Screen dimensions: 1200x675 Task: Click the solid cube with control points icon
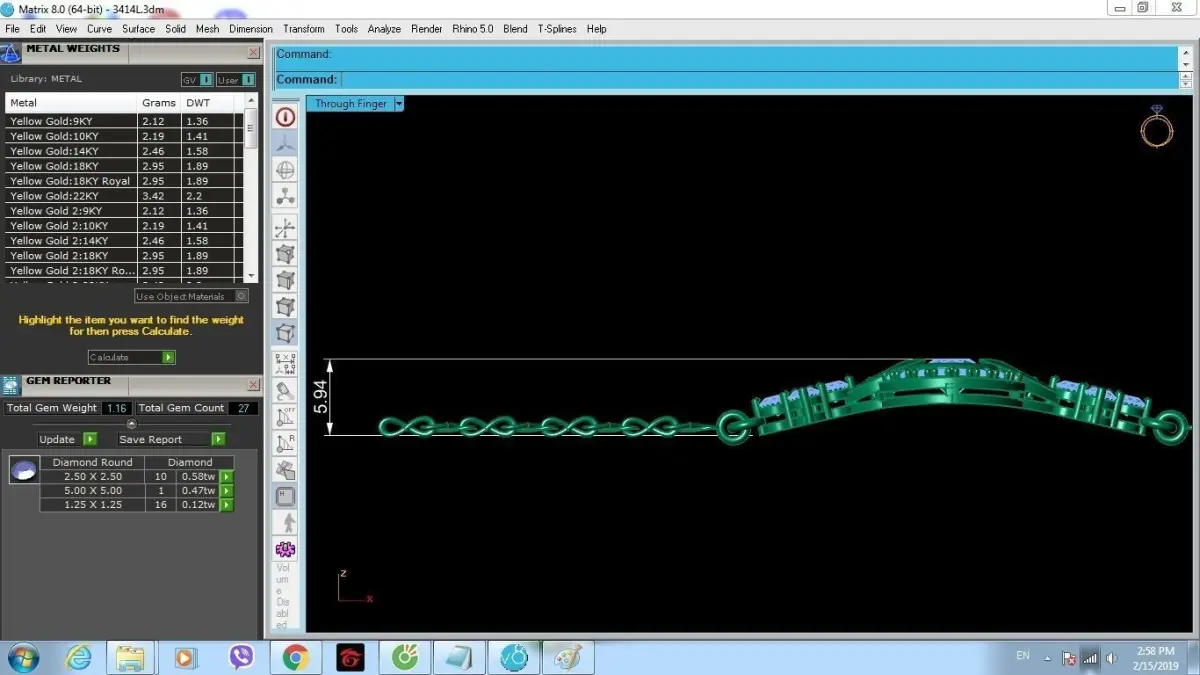point(285,254)
